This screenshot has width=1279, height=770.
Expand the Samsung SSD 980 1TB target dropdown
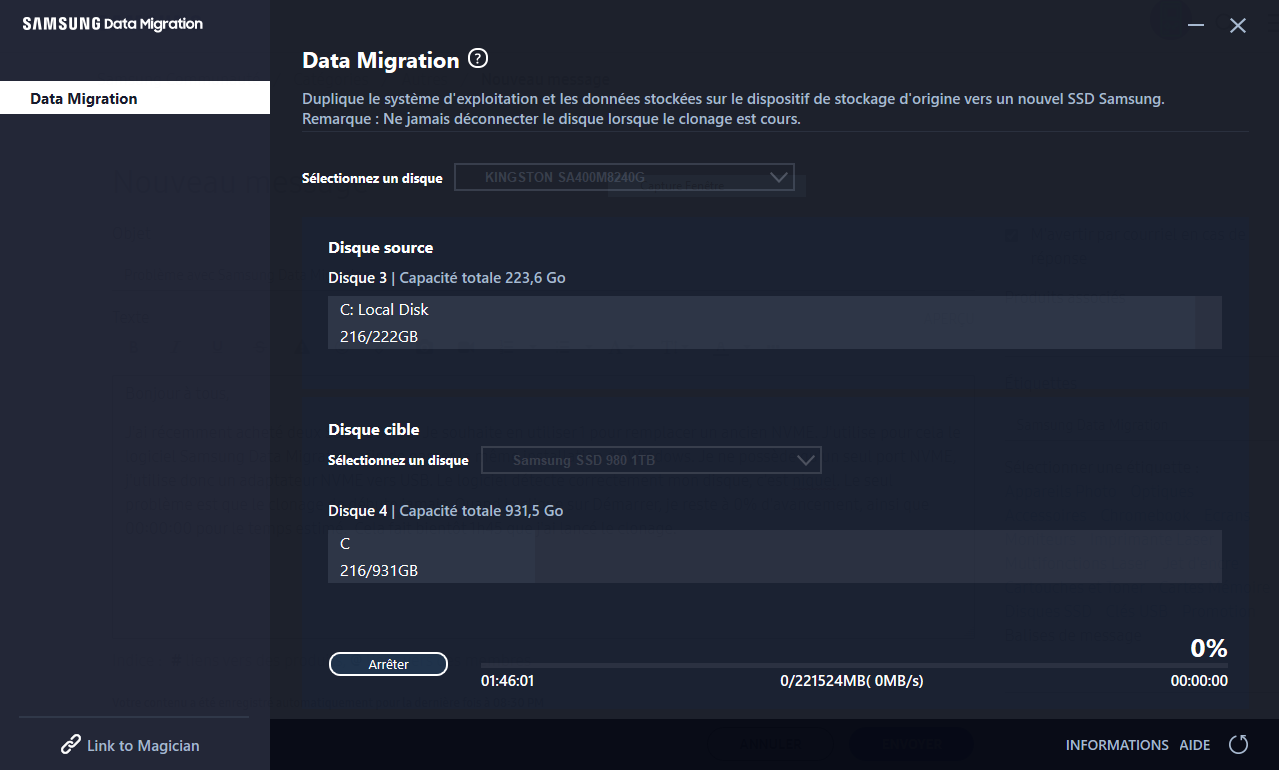651,460
